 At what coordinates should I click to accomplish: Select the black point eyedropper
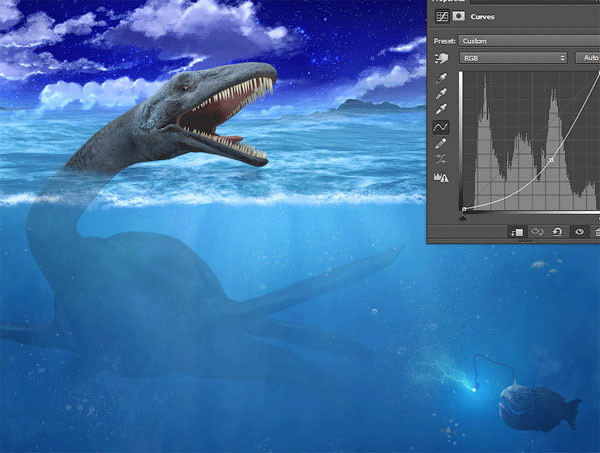[441, 78]
